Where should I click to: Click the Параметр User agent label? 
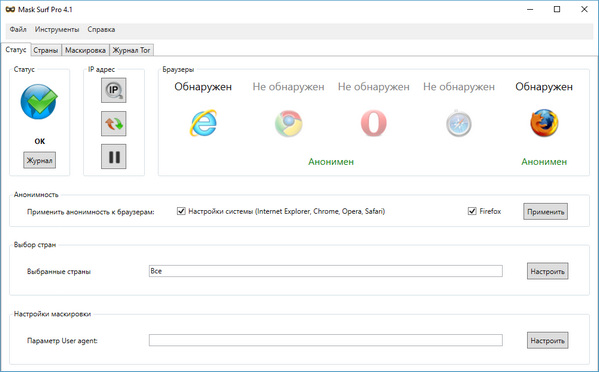[62, 340]
